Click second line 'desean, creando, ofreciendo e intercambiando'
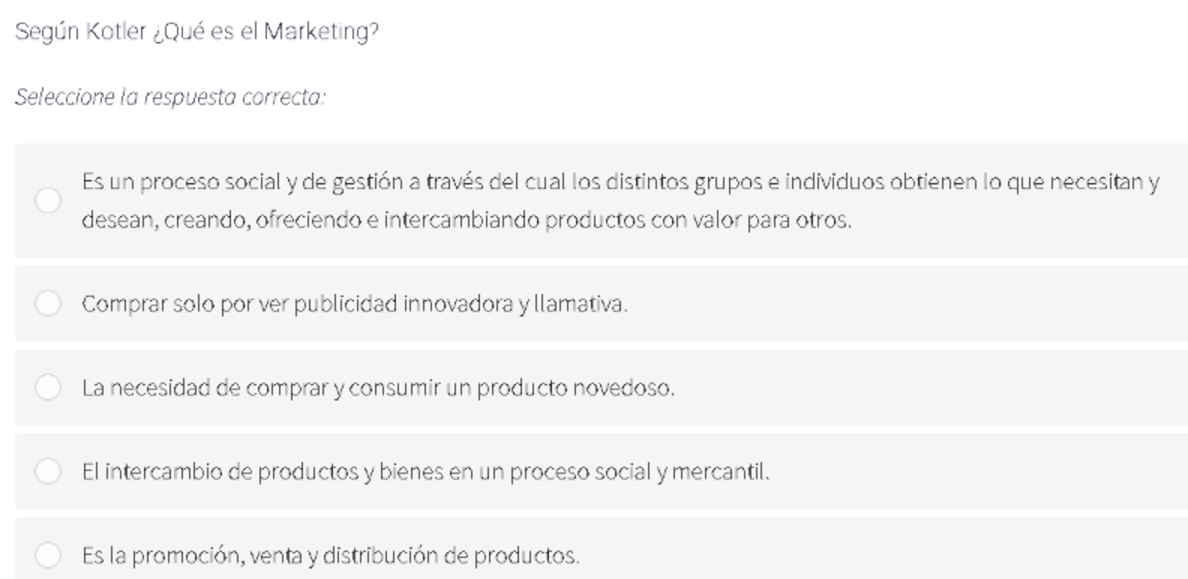Image resolution: width=1188 pixels, height=579 pixels. pos(467,221)
